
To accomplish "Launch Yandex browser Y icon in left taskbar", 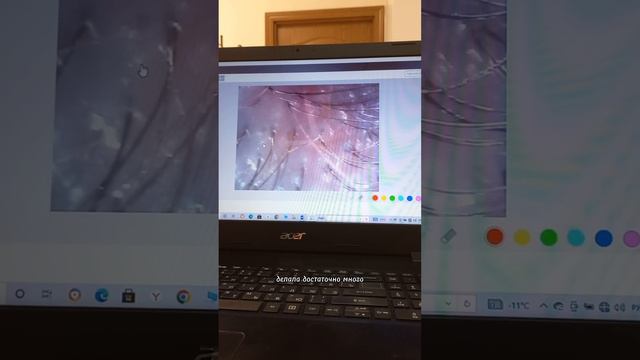I will [156, 297].
